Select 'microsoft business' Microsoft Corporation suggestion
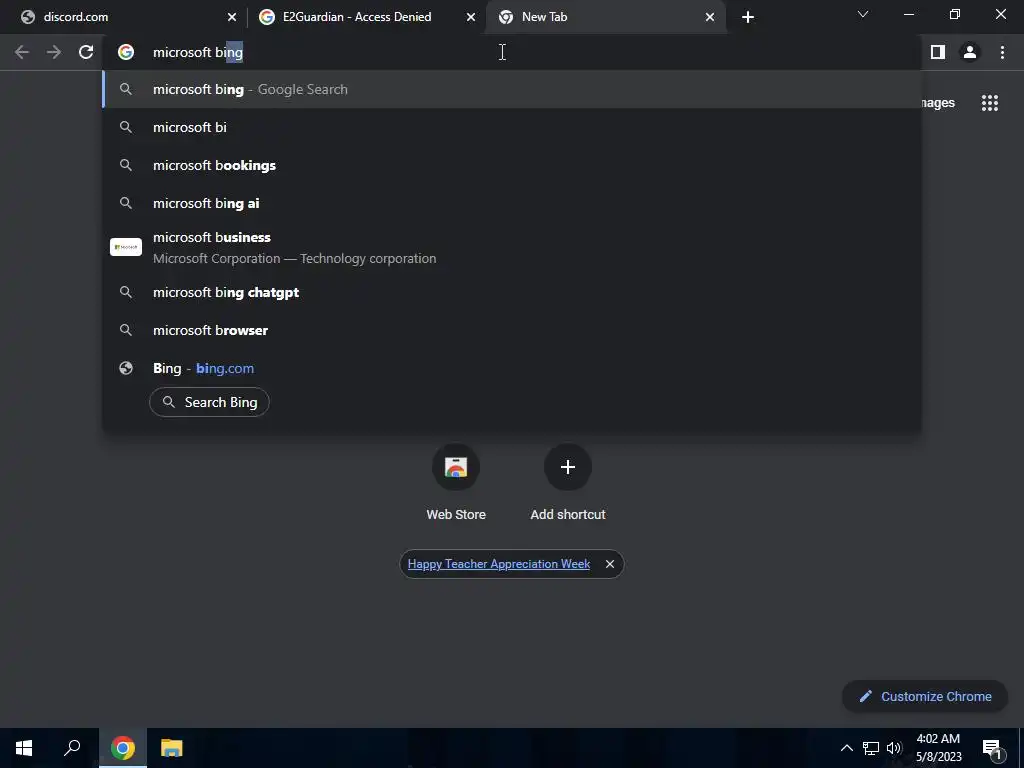1024x768 pixels. pyautogui.click(x=512, y=248)
